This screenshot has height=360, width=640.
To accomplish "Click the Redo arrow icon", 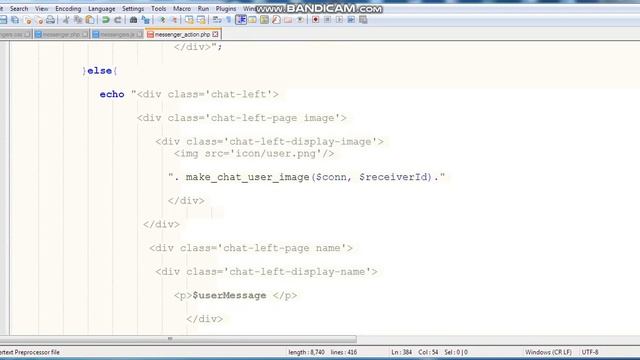I will coord(118,20).
